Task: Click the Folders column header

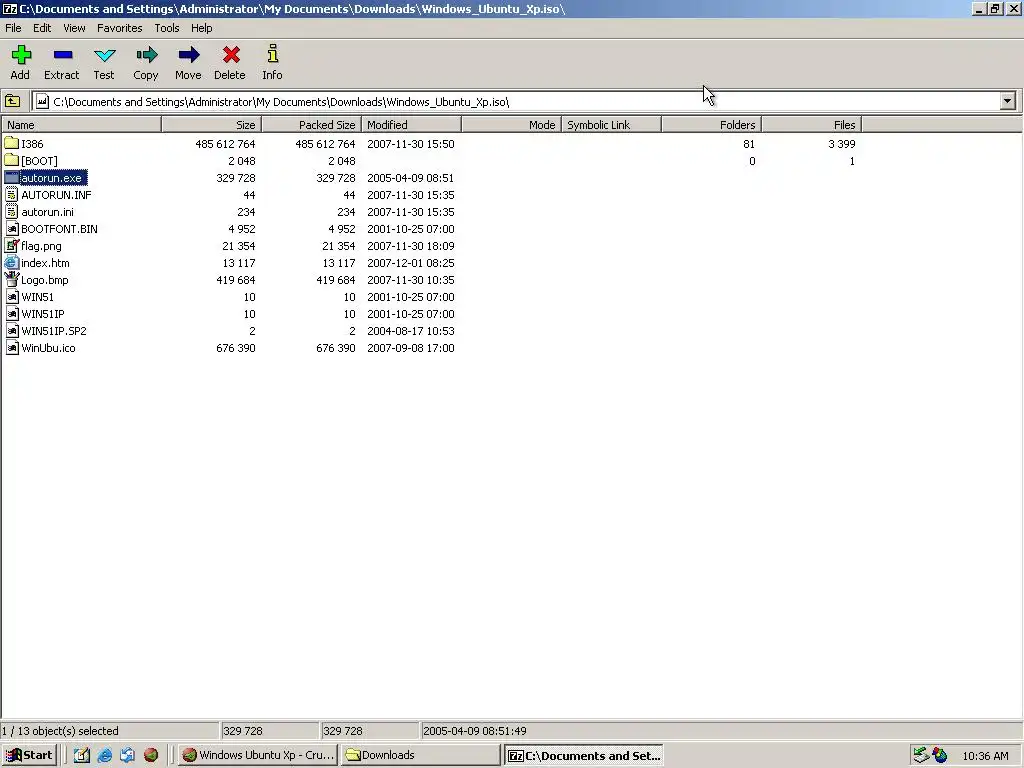Action: coord(712,125)
